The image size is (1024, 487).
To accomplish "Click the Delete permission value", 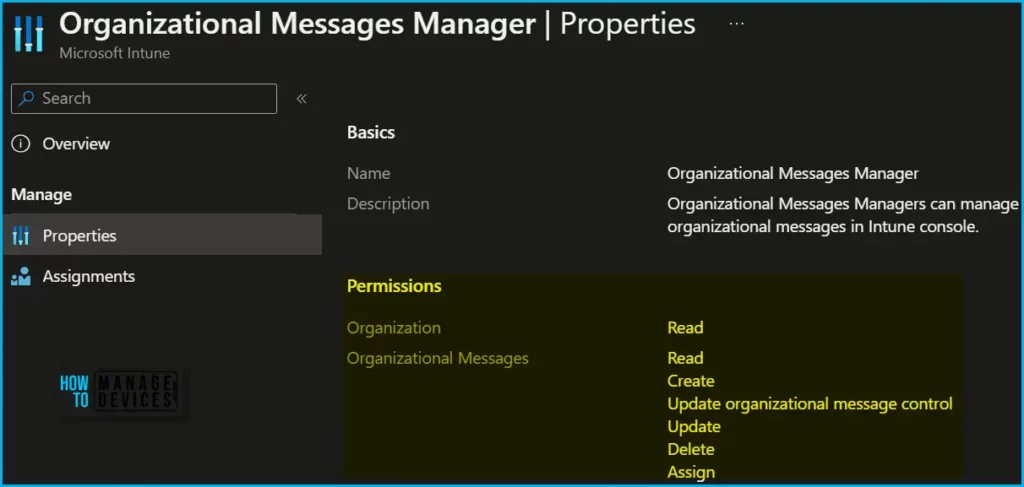I will tap(690, 449).
